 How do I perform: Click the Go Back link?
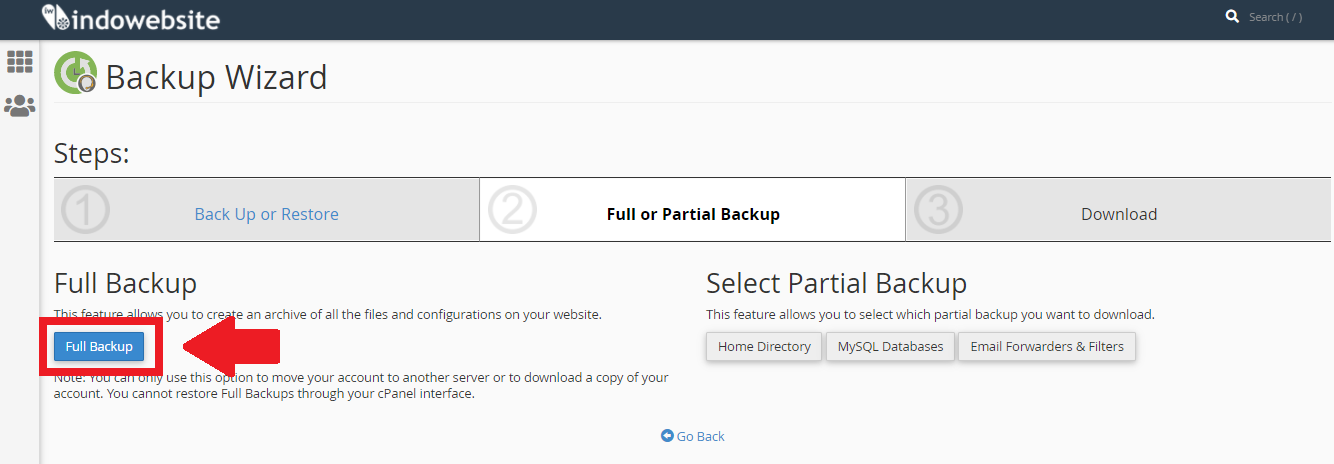700,436
